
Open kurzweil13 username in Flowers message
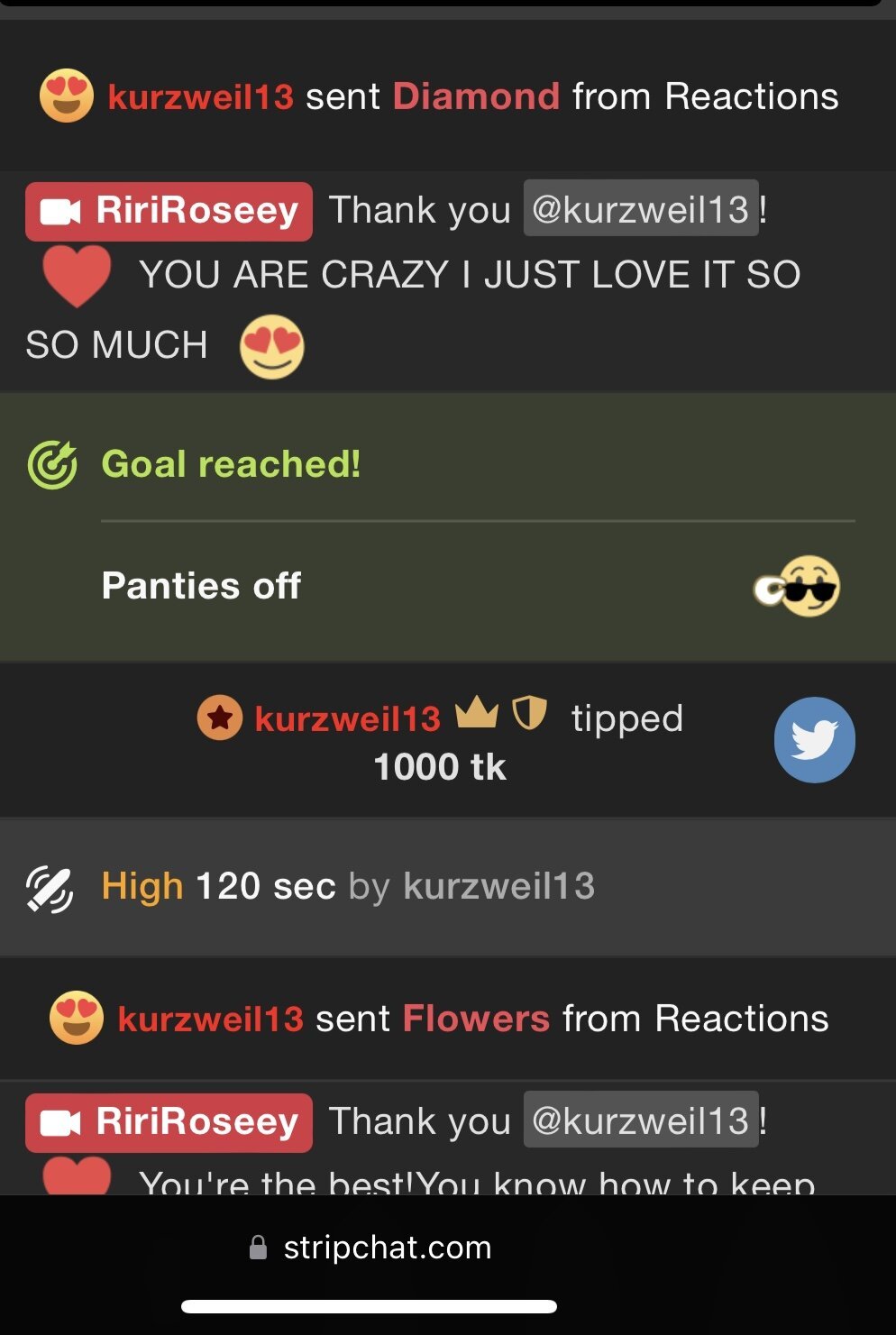pyautogui.click(x=211, y=1019)
